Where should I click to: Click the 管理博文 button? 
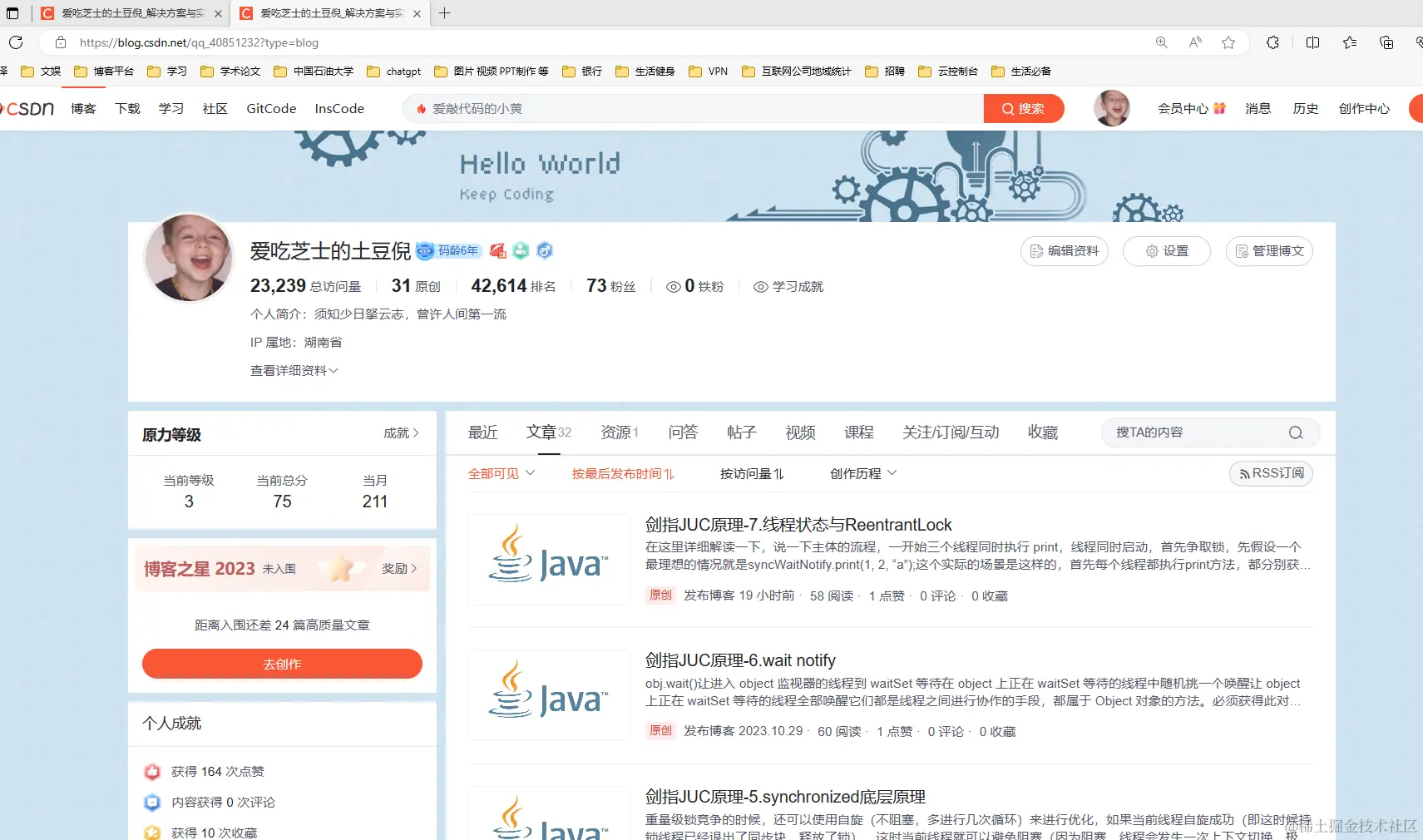tap(1269, 251)
